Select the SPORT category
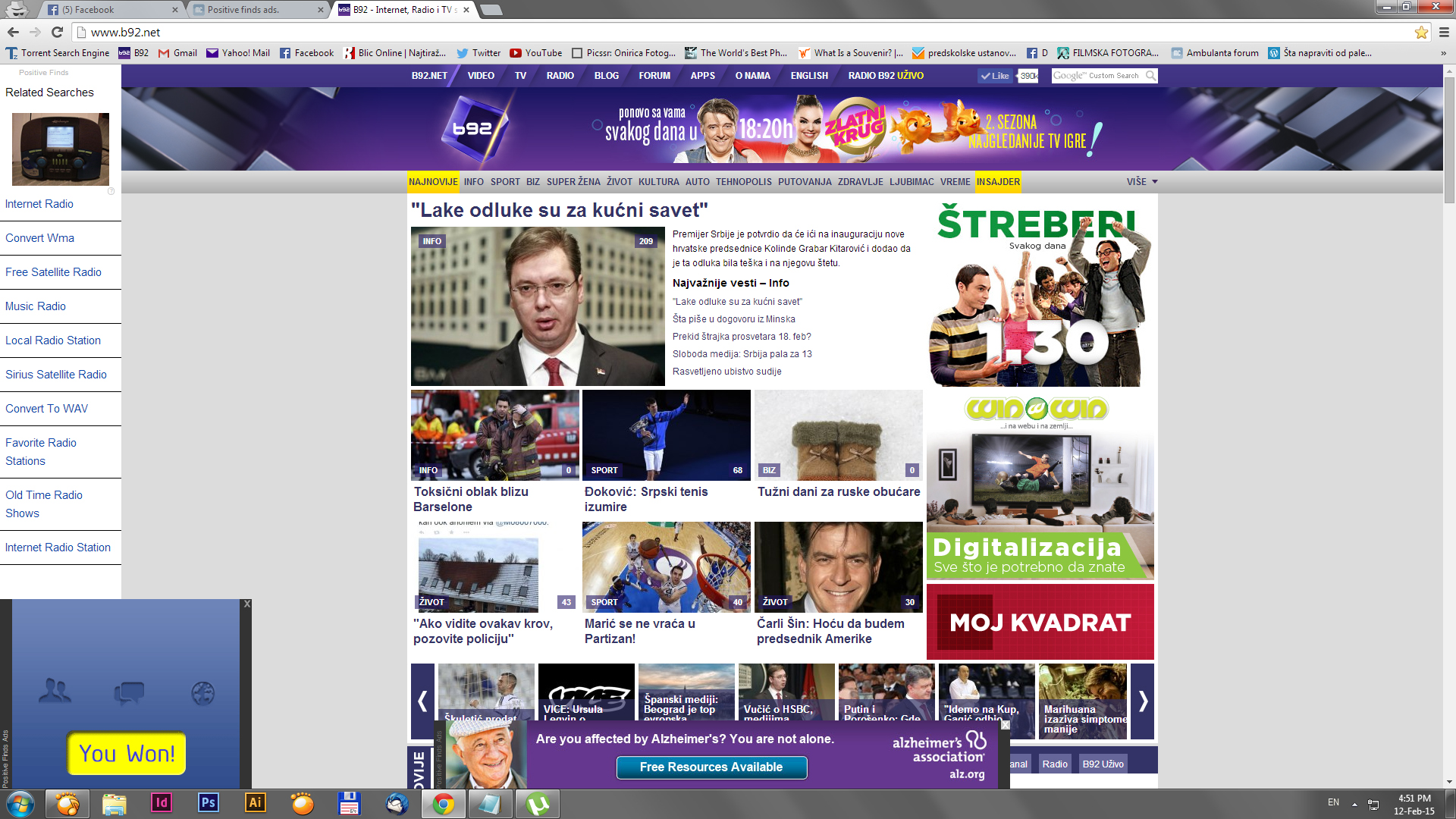Screen dimensions: 1456x819 505,182
